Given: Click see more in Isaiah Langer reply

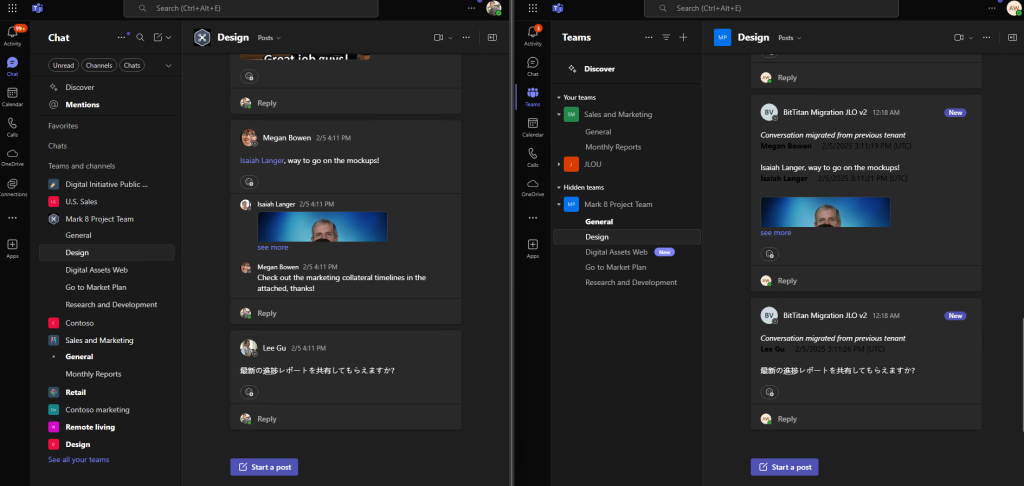Looking at the screenshot, I should [x=272, y=248].
